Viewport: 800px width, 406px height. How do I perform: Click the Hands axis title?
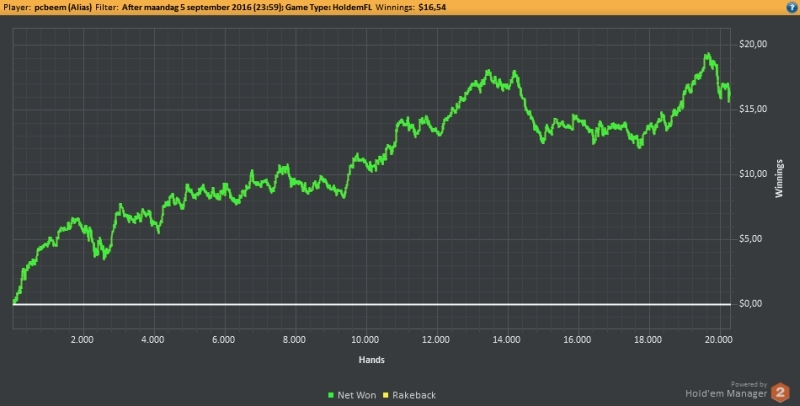(x=371, y=360)
